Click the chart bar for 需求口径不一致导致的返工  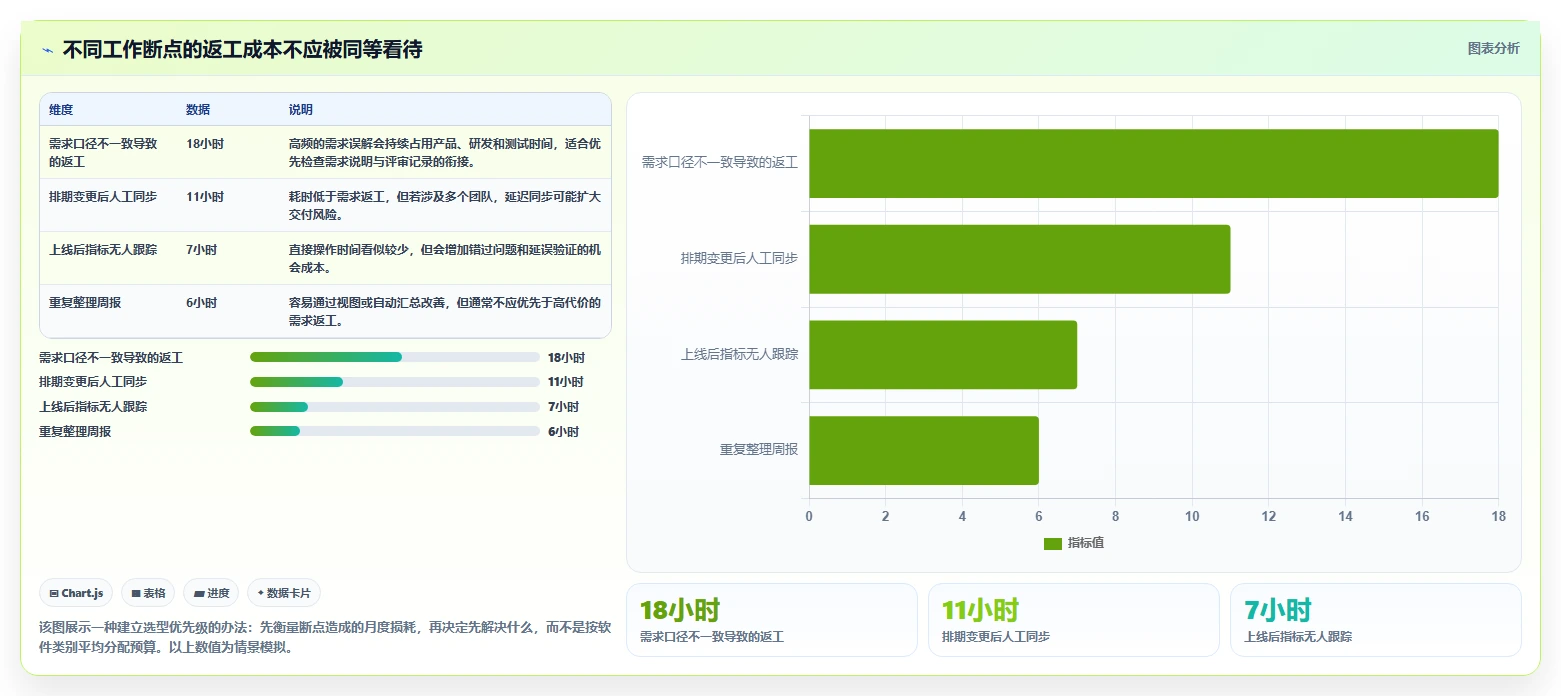click(1153, 163)
